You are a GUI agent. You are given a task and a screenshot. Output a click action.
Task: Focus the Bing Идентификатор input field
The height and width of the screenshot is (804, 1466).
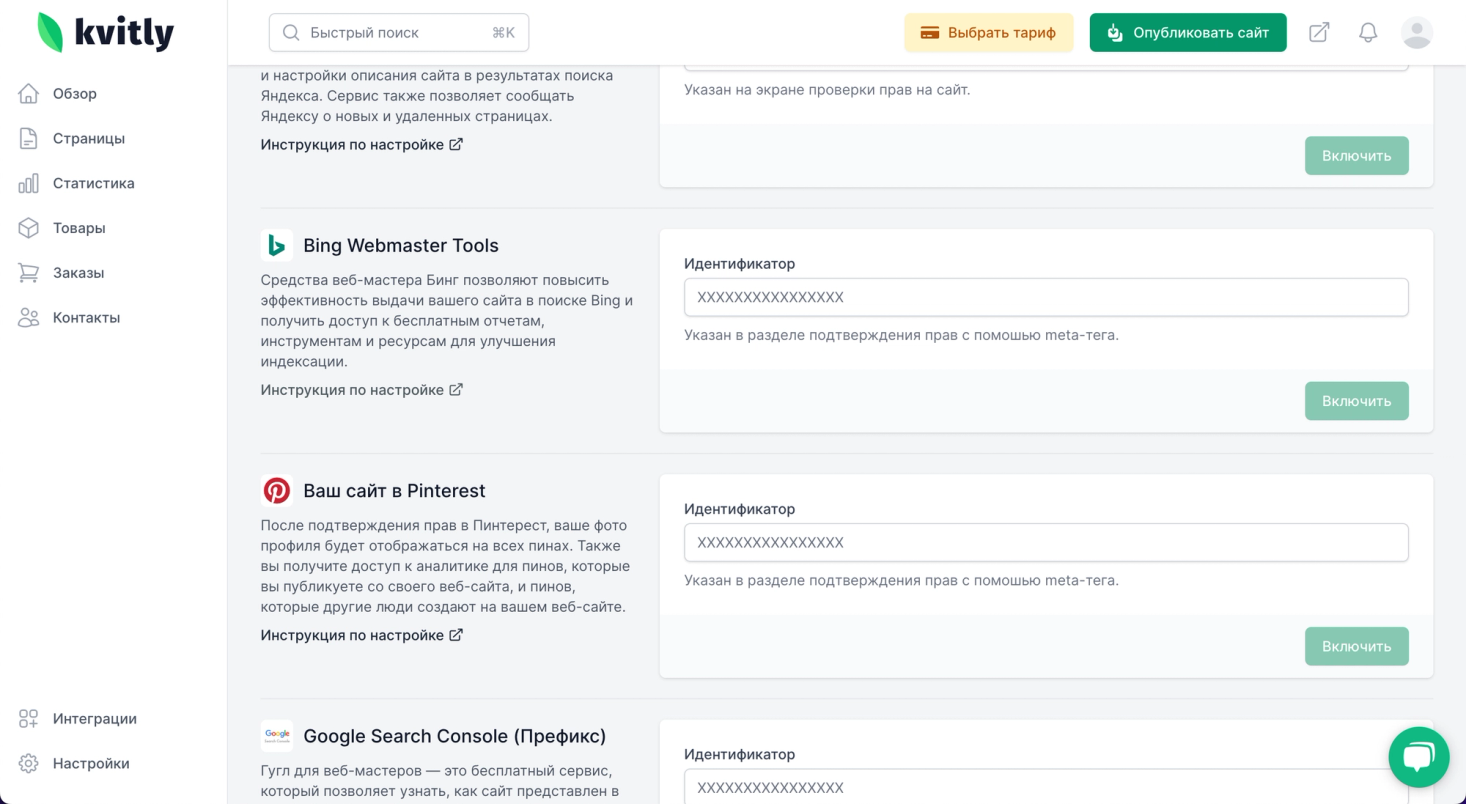(x=1045, y=297)
